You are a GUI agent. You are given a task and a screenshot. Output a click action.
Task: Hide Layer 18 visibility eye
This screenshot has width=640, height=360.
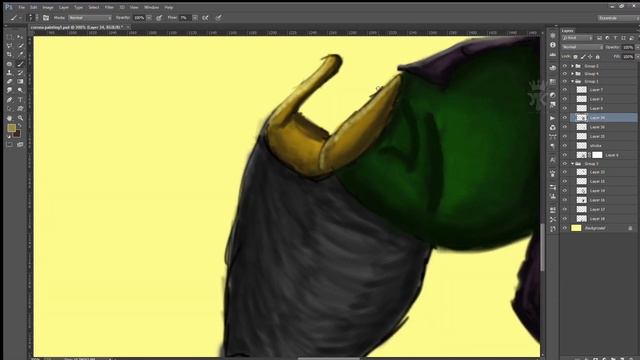(x=565, y=219)
